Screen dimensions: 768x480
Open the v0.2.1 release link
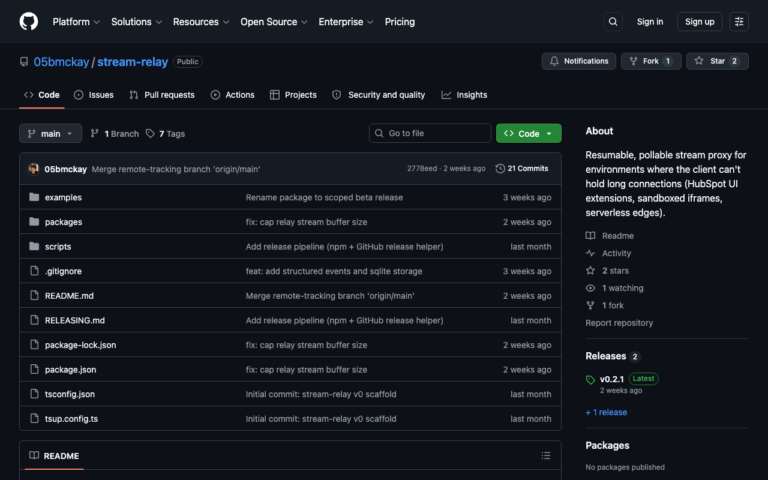[612, 379]
